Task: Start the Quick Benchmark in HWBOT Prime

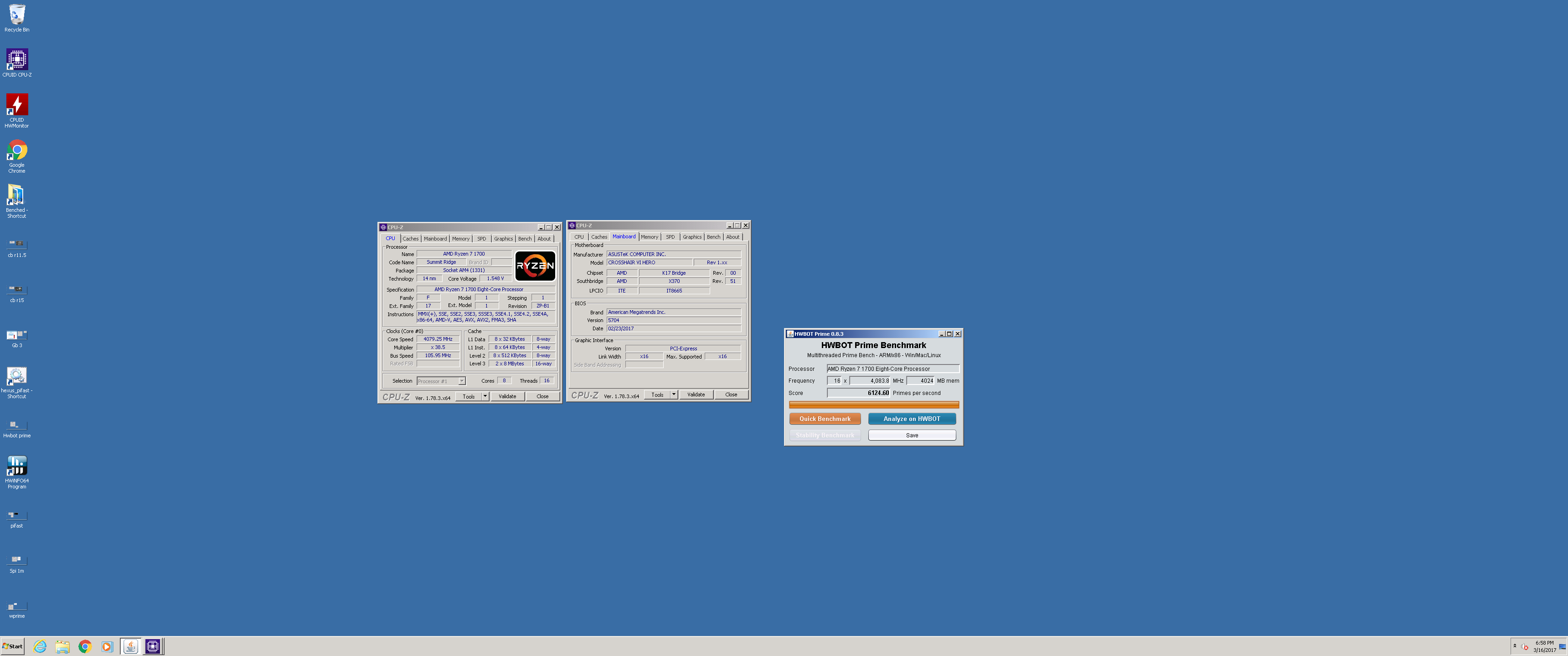Action: click(825, 419)
